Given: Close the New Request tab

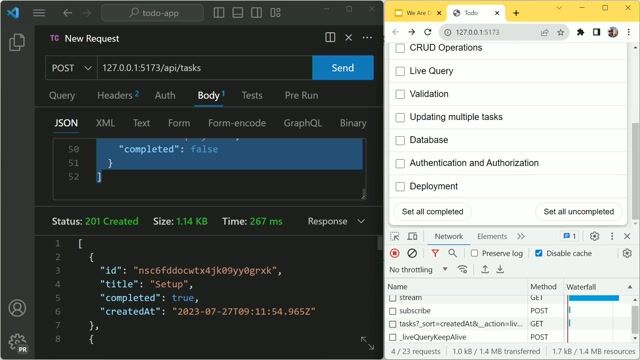Looking at the screenshot, I should click(349, 38).
